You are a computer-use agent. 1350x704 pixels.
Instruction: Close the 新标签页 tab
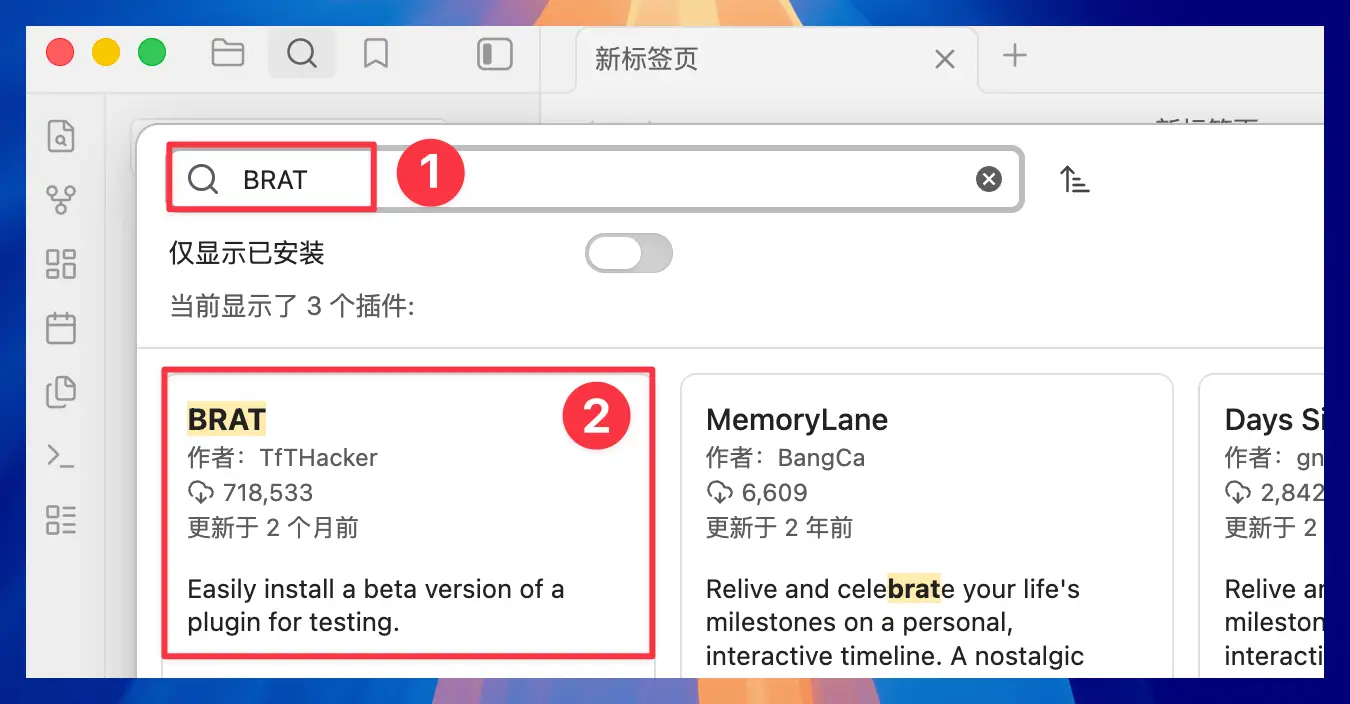(945, 60)
